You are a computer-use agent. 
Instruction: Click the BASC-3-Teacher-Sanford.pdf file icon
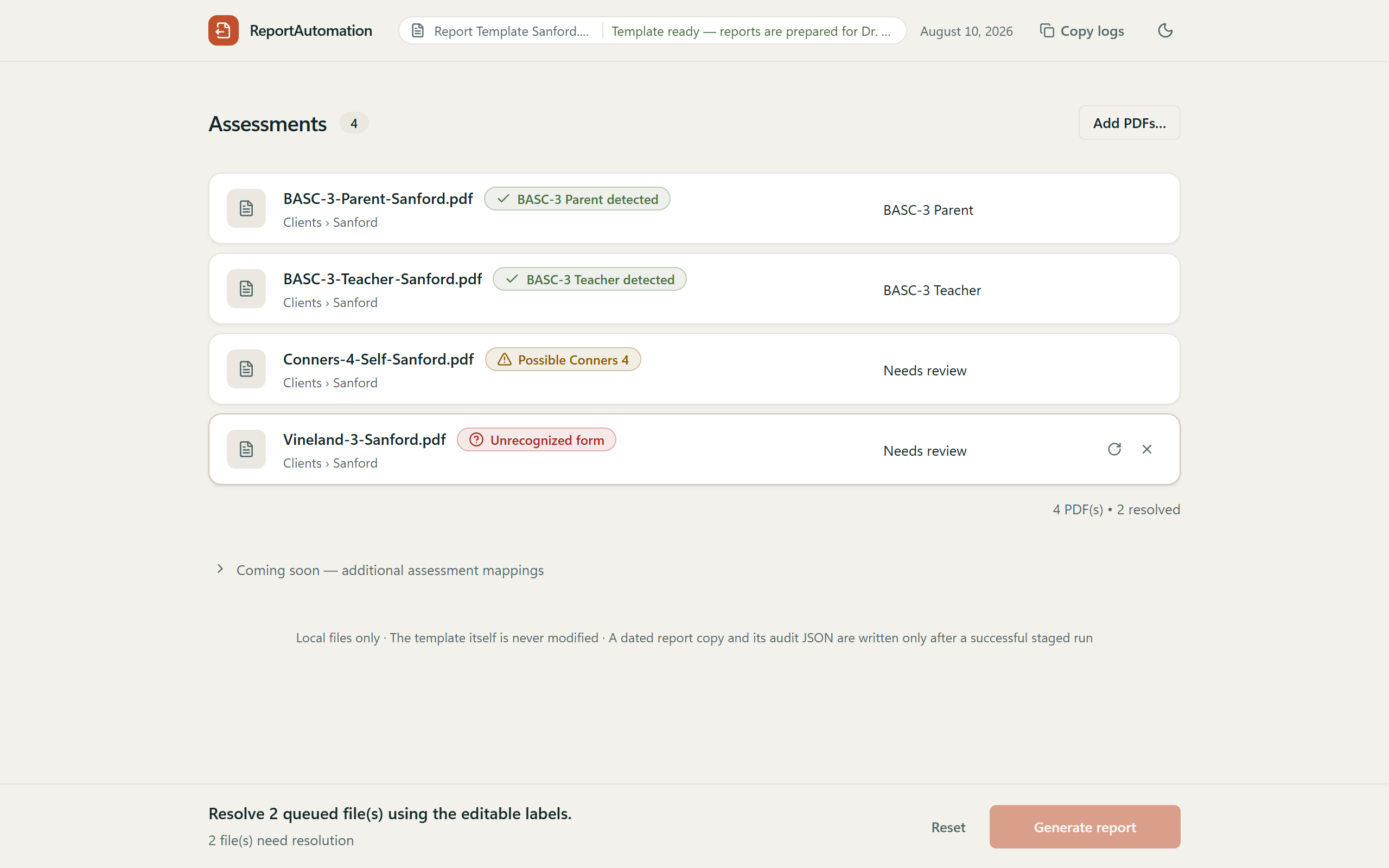(x=246, y=289)
